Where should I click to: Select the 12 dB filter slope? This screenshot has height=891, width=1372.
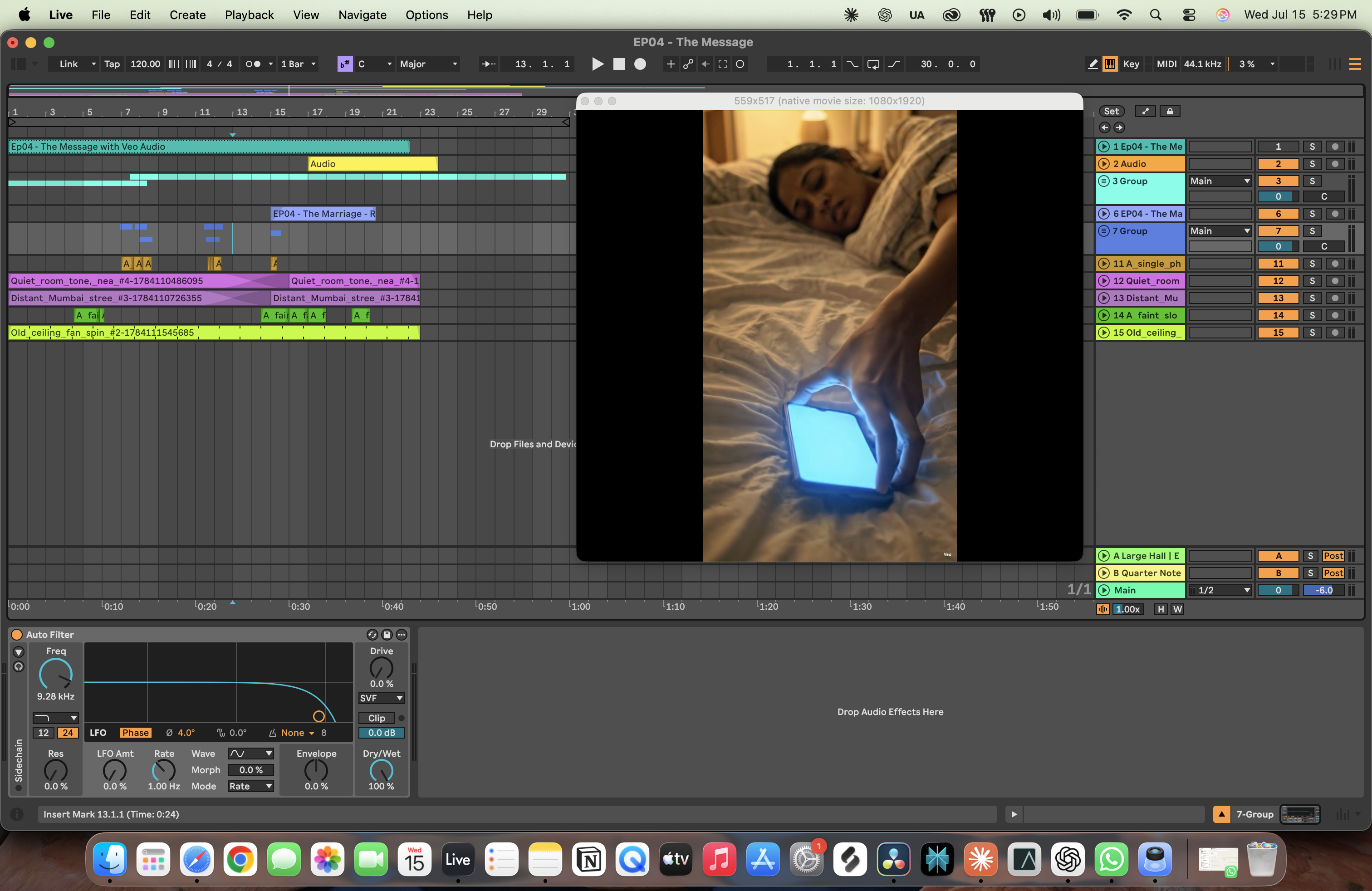43,733
